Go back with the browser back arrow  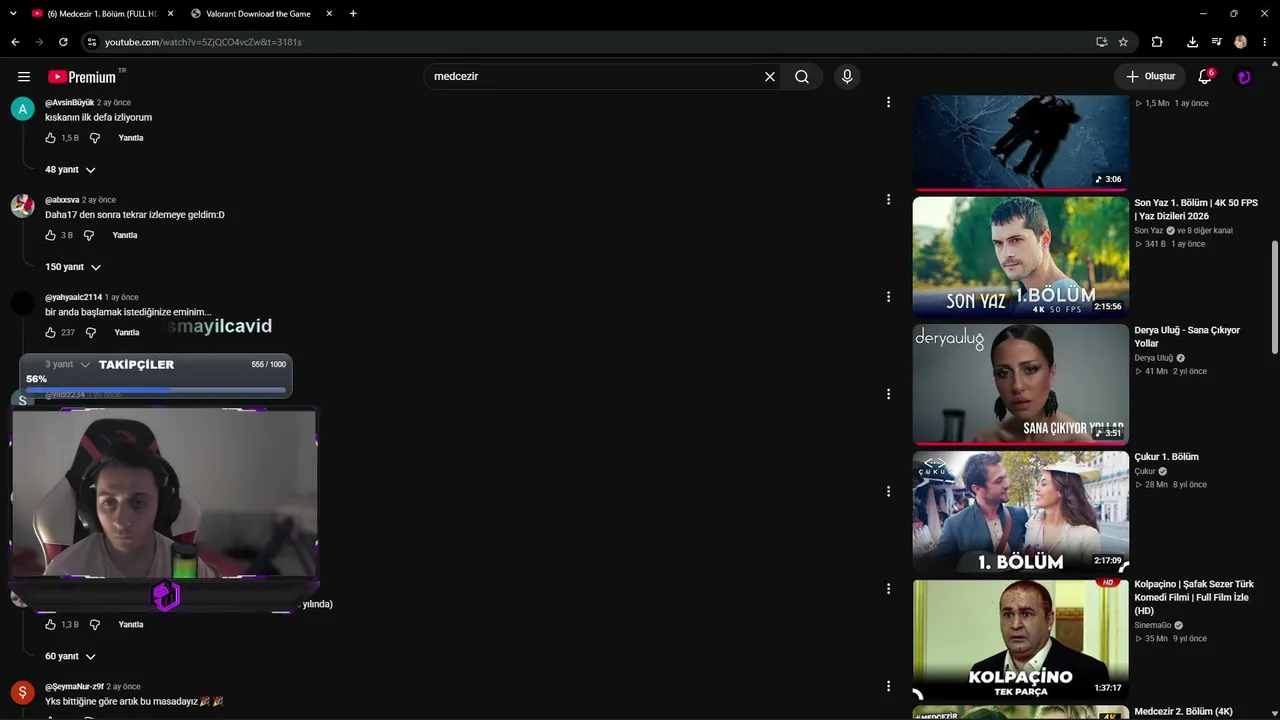pyautogui.click(x=15, y=42)
